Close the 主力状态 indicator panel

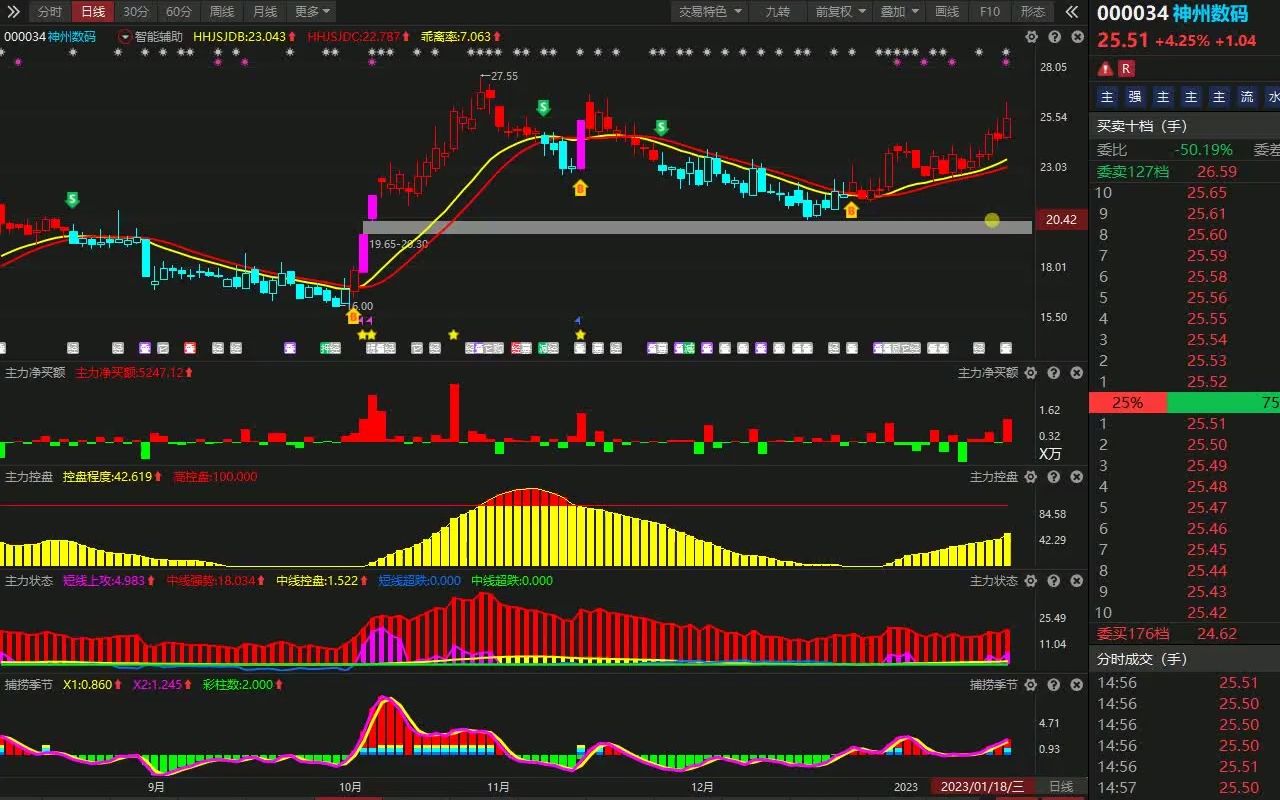[1077, 581]
